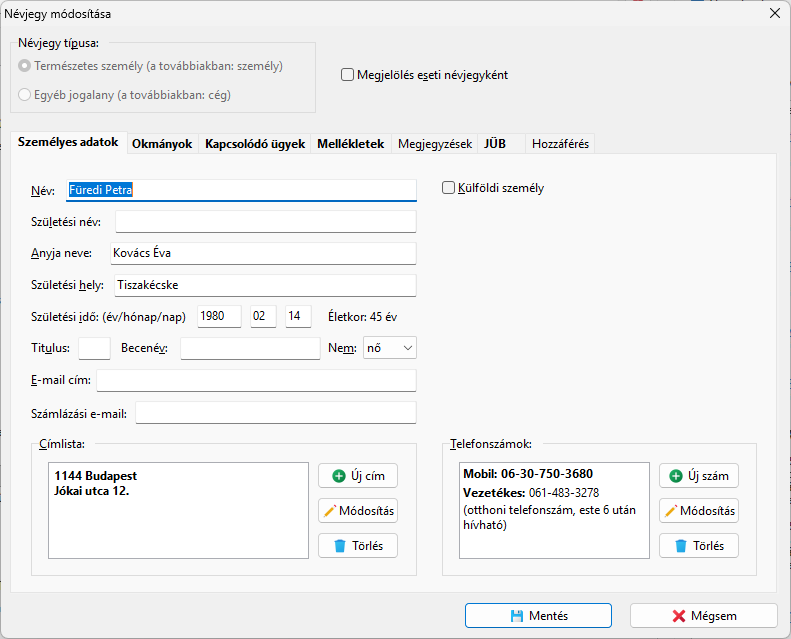Click the floppy disk icon on Mentés
Screen dimensions: 791x639
[x=516, y=616]
